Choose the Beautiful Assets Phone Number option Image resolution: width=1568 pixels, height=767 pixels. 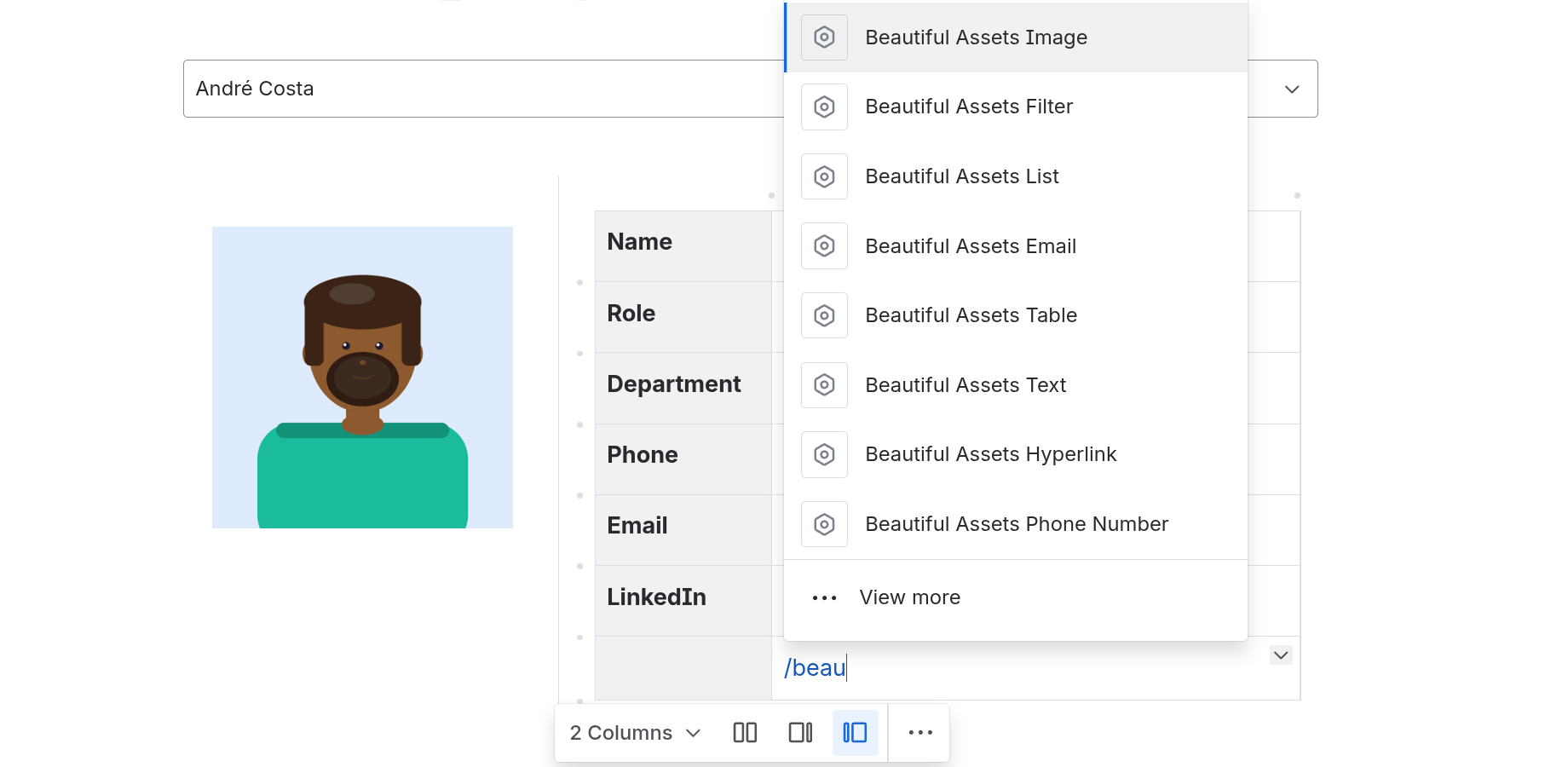[1017, 524]
